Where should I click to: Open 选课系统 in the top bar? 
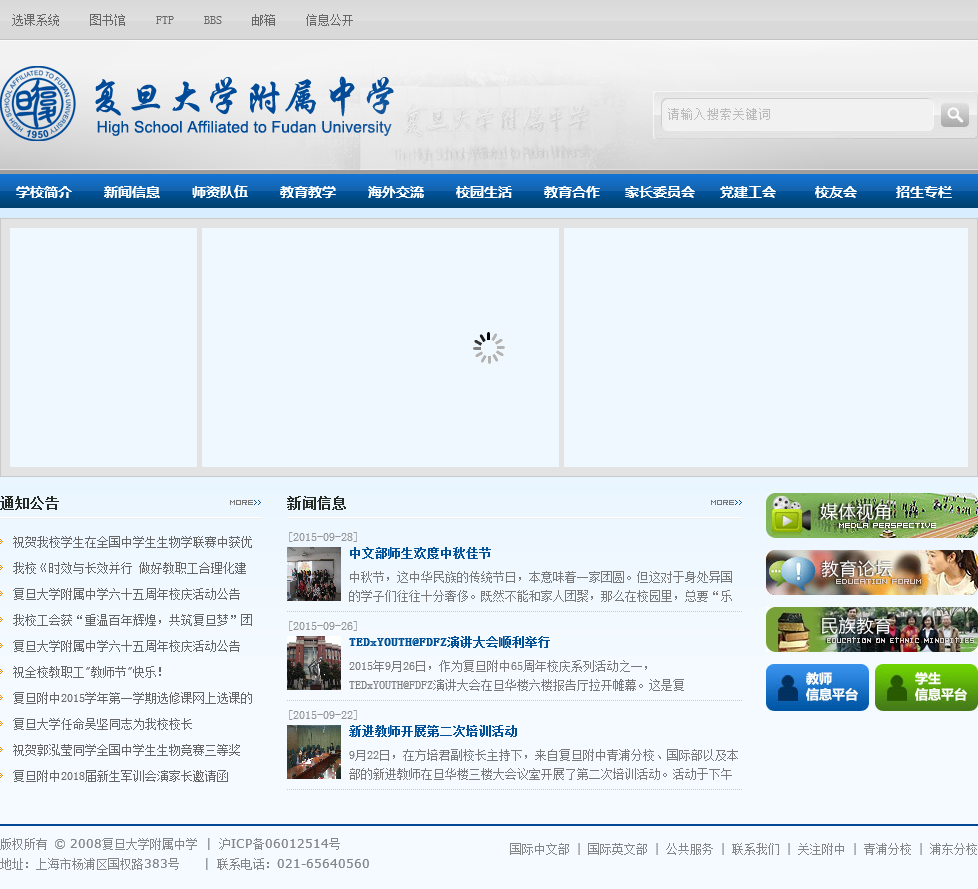pyautogui.click(x=36, y=20)
